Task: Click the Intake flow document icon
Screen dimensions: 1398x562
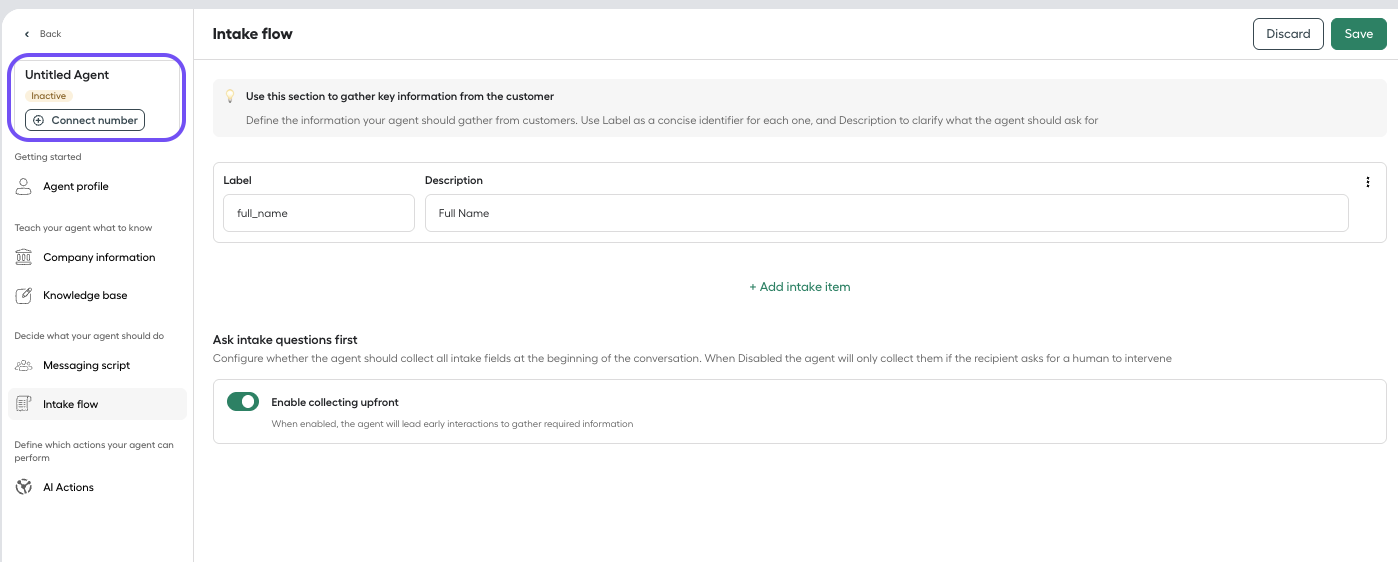Action: [24, 404]
